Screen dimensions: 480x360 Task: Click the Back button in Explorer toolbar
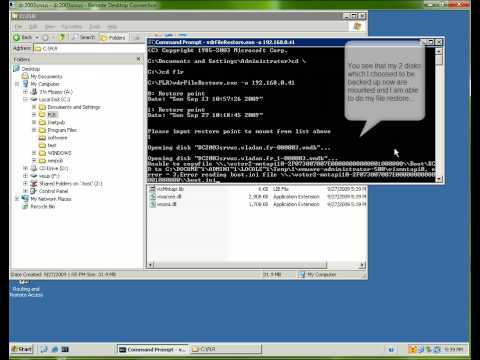(x=23, y=37)
